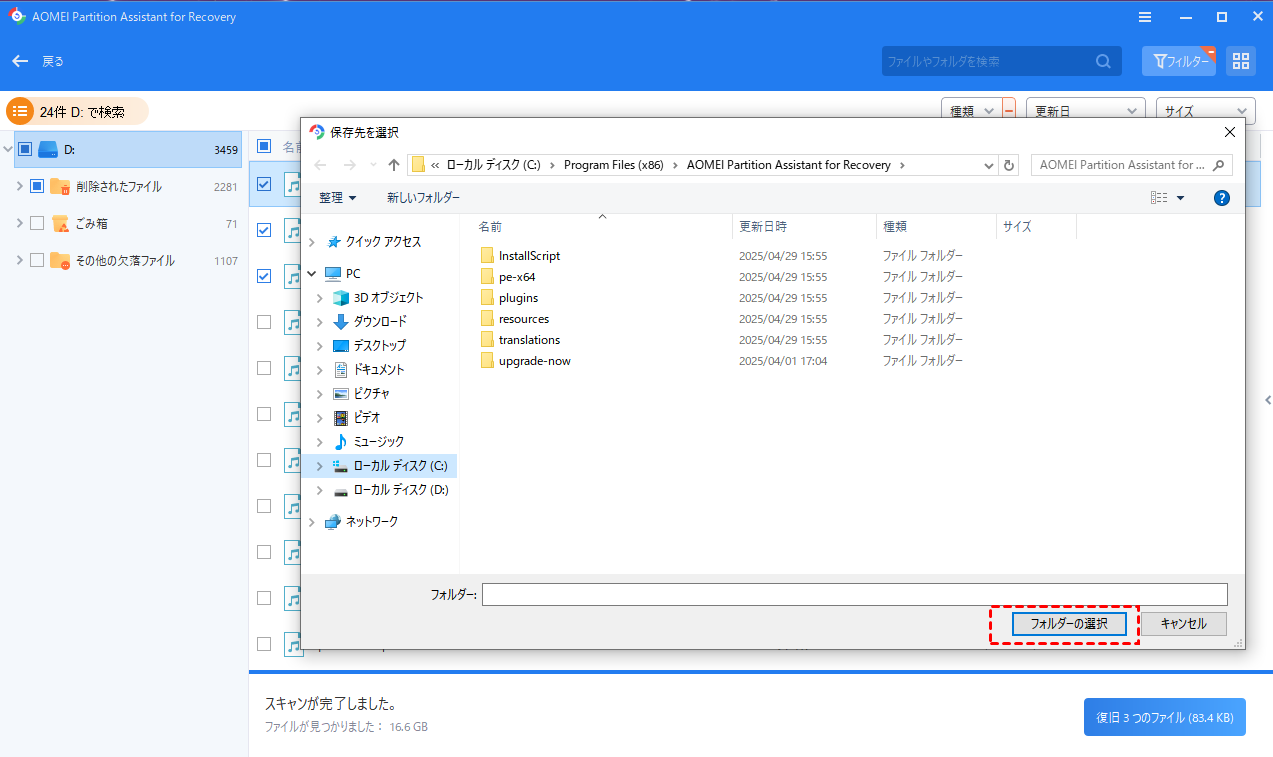1273x757 pixels.
Task: Click the back arrow in the 保存先を選択 dialog
Action: pos(320,165)
